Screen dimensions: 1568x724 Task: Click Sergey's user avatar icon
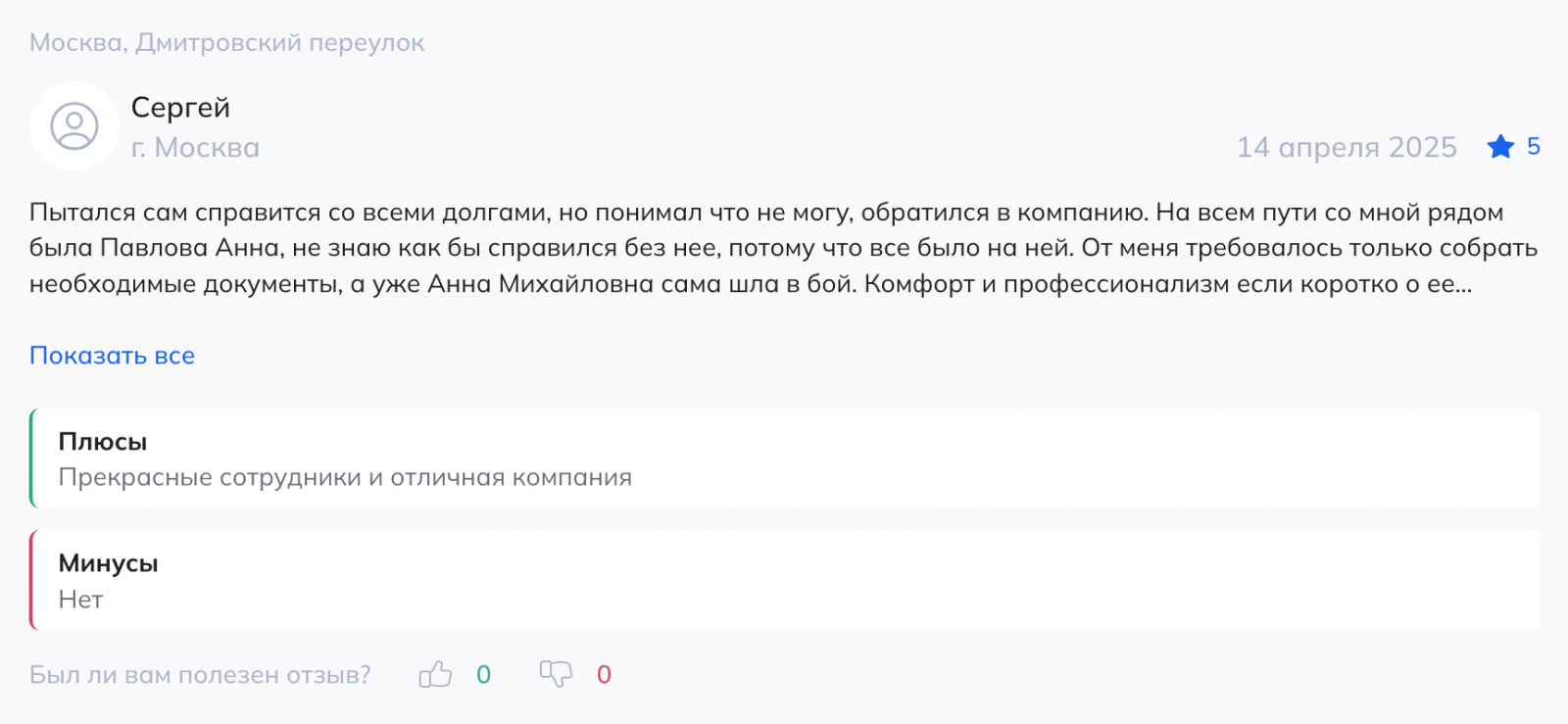point(74,126)
